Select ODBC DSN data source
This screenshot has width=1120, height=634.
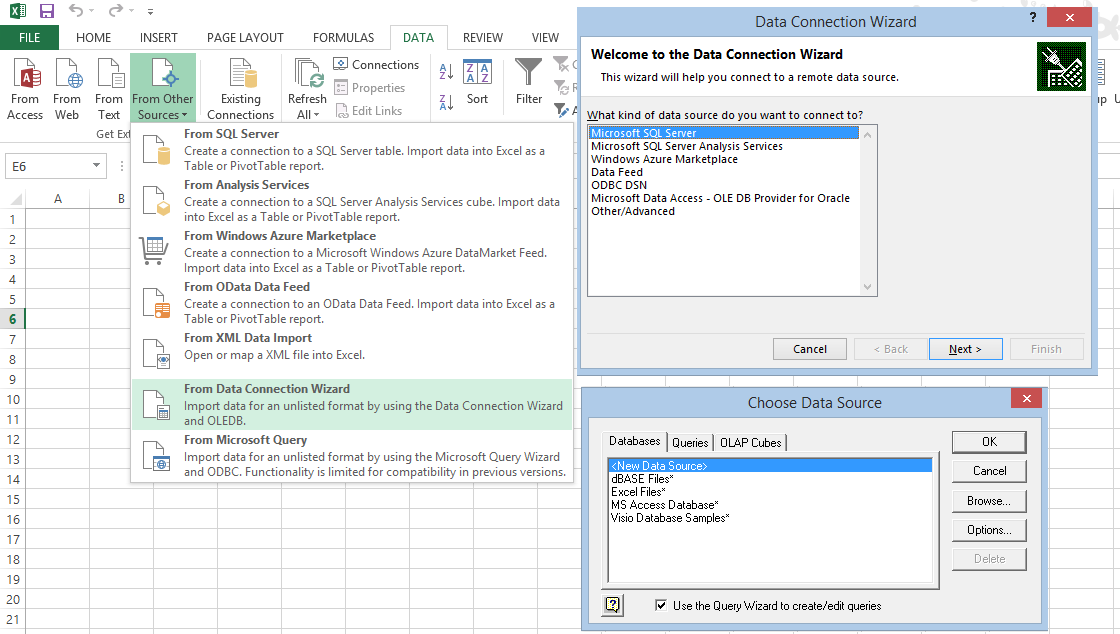pos(724,185)
